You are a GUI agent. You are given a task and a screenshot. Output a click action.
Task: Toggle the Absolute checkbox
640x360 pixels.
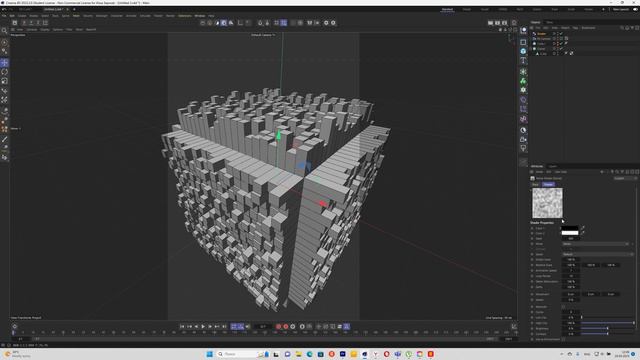pyautogui.click(x=564, y=307)
